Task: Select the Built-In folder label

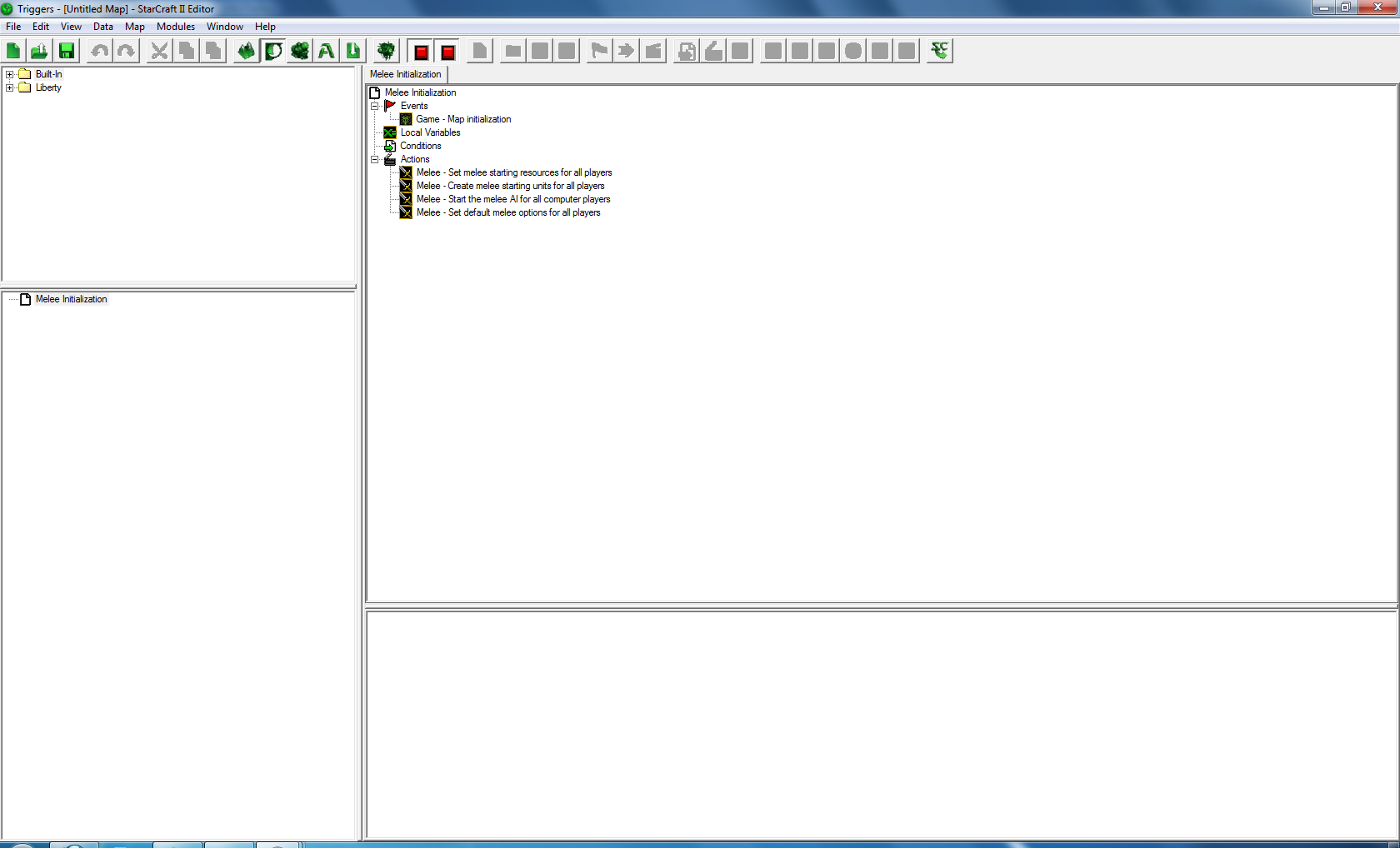Action: click(49, 74)
